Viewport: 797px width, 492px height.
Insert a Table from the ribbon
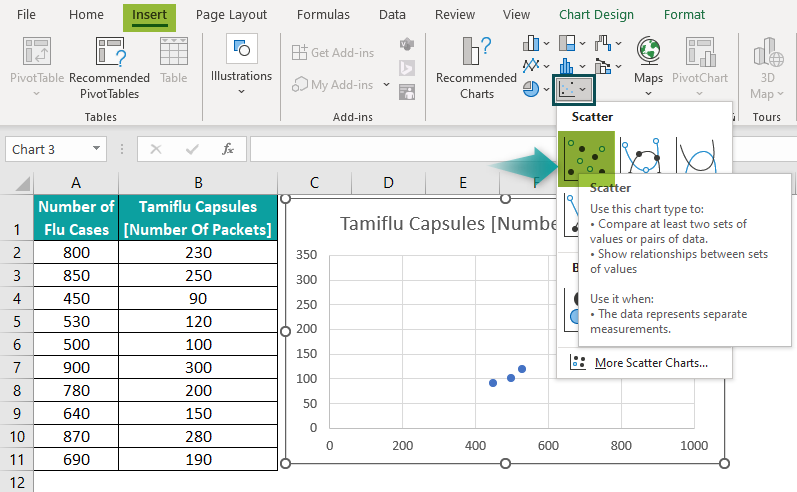[x=174, y=61]
